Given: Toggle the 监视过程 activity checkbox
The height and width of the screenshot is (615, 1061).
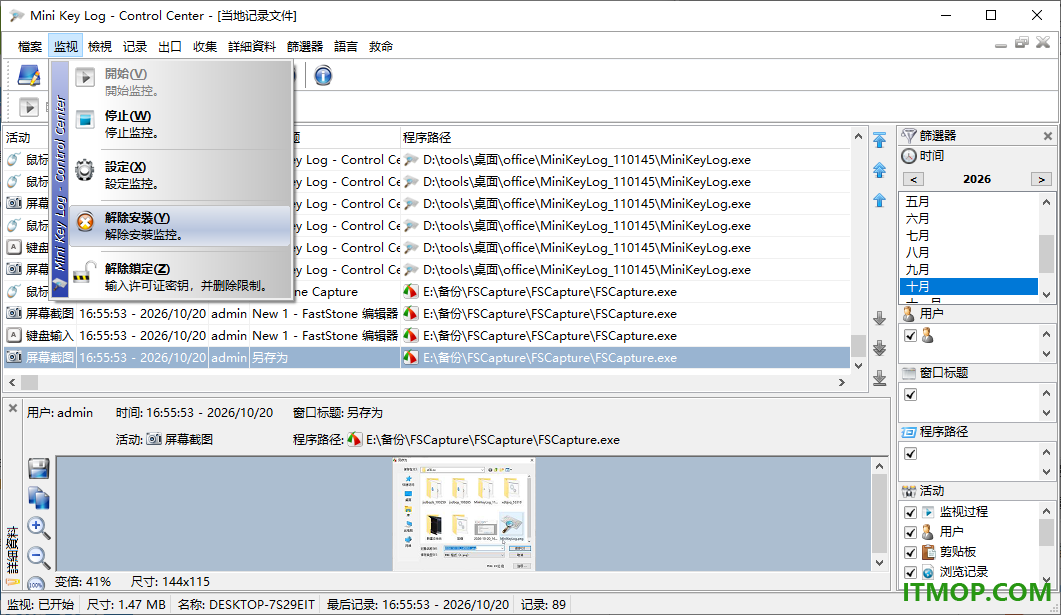Looking at the screenshot, I should tap(911, 512).
